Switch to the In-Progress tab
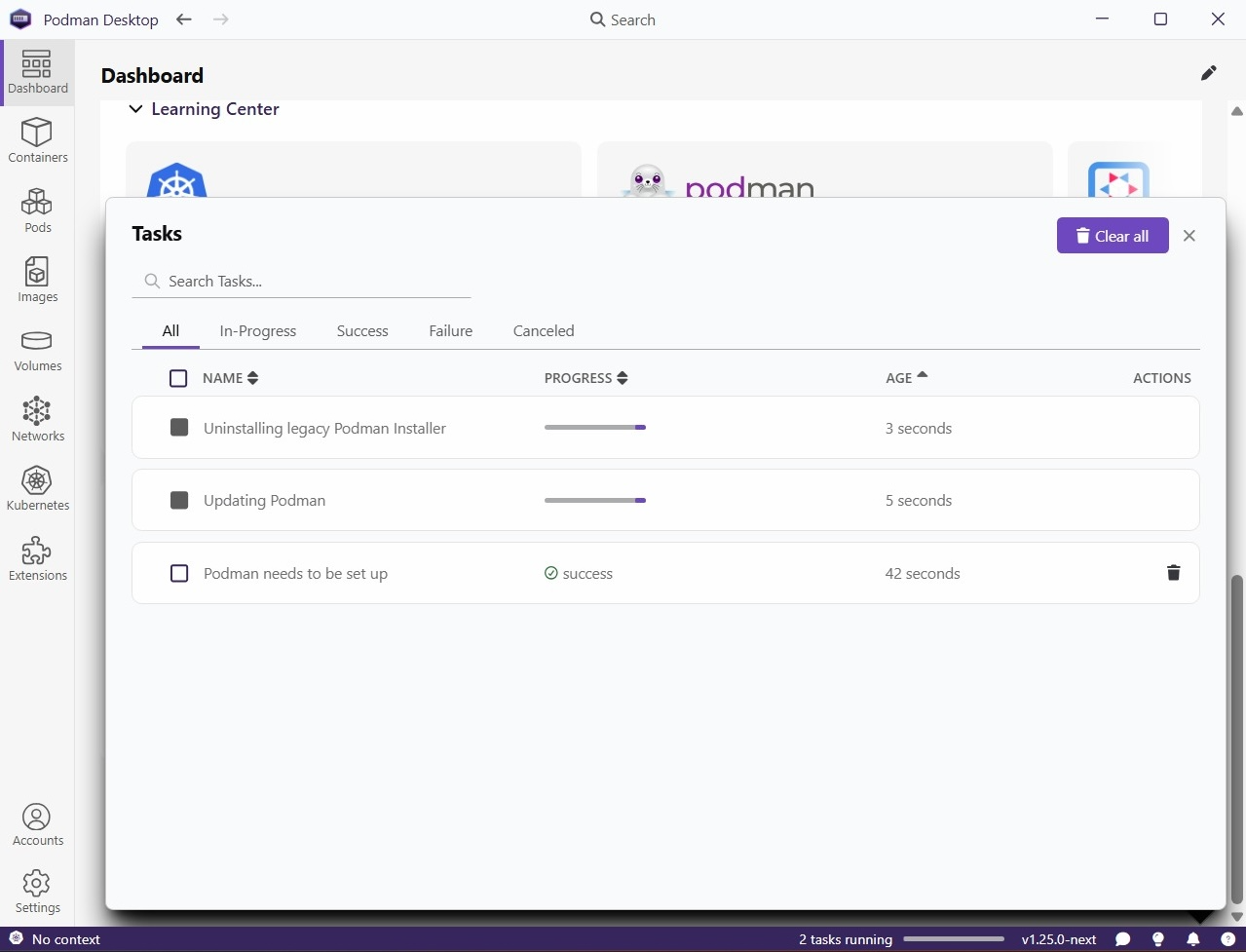1246x952 pixels. [x=257, y=331]
